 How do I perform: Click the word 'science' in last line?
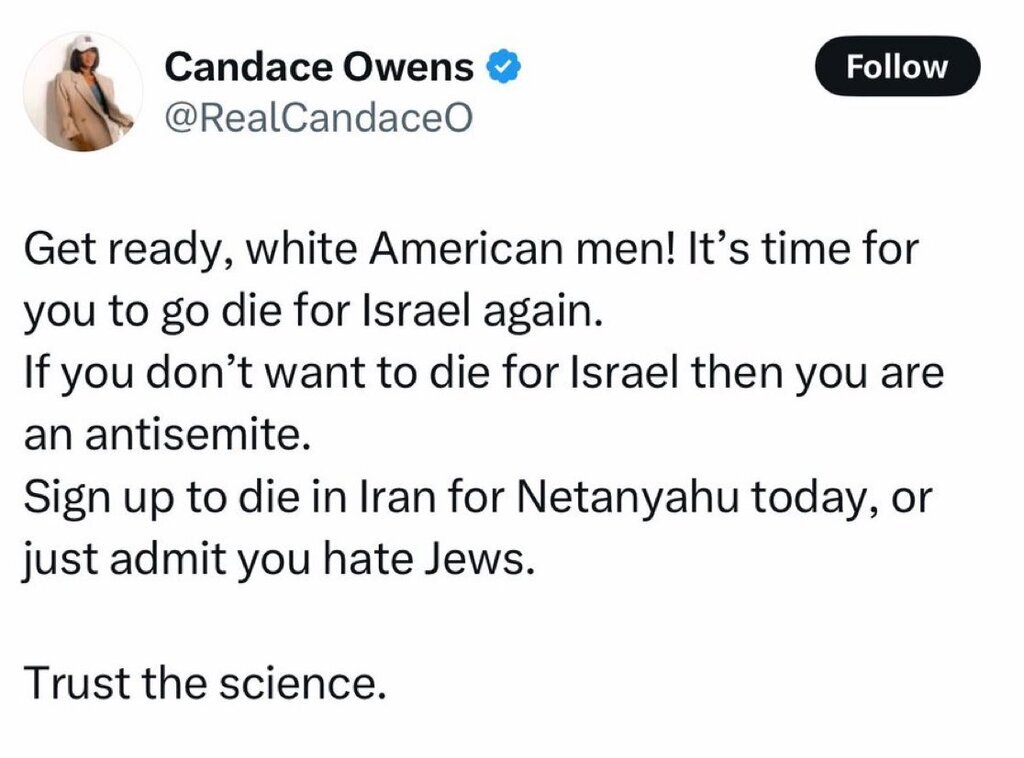point(296,682)
